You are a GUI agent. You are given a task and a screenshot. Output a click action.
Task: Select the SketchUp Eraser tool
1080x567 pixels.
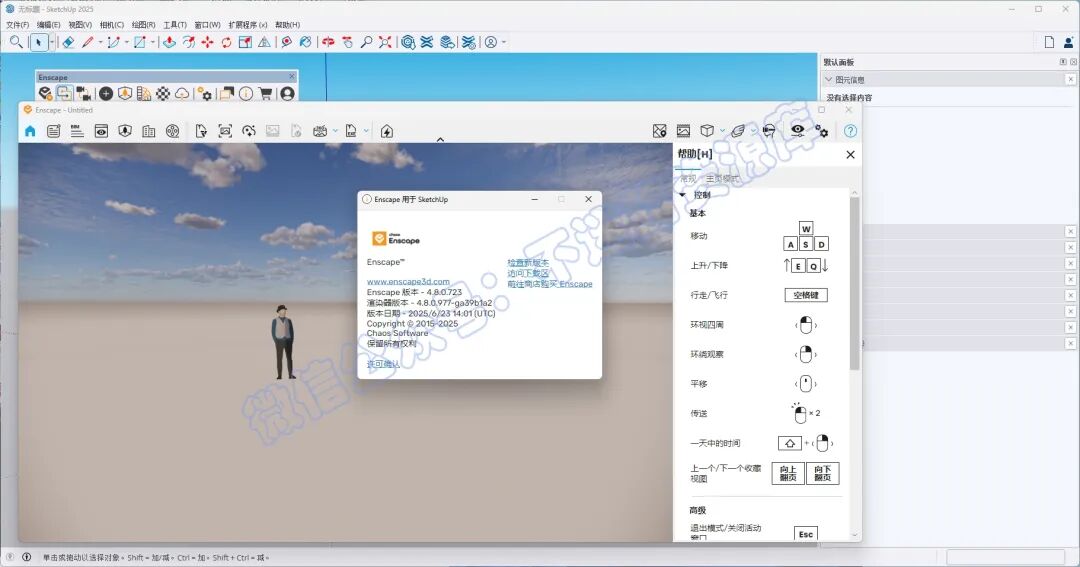pos(68,42)
